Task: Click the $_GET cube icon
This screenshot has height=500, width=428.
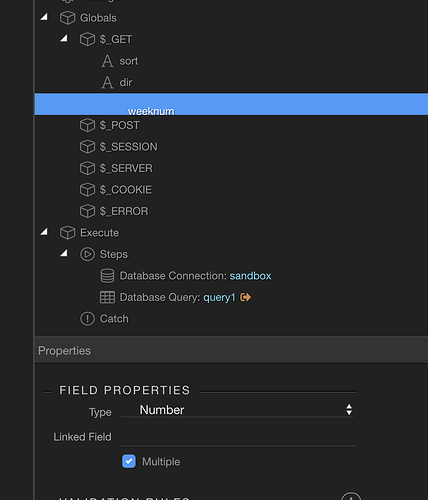Action: coord(87,39)
